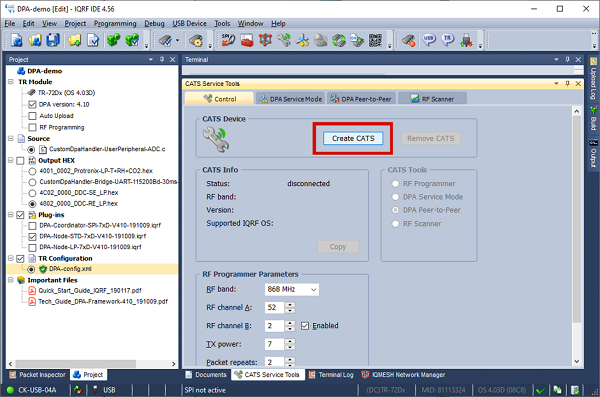600x397 pixels.
Task: Click the document with checkmark toolbar icon
Action: 93,40
